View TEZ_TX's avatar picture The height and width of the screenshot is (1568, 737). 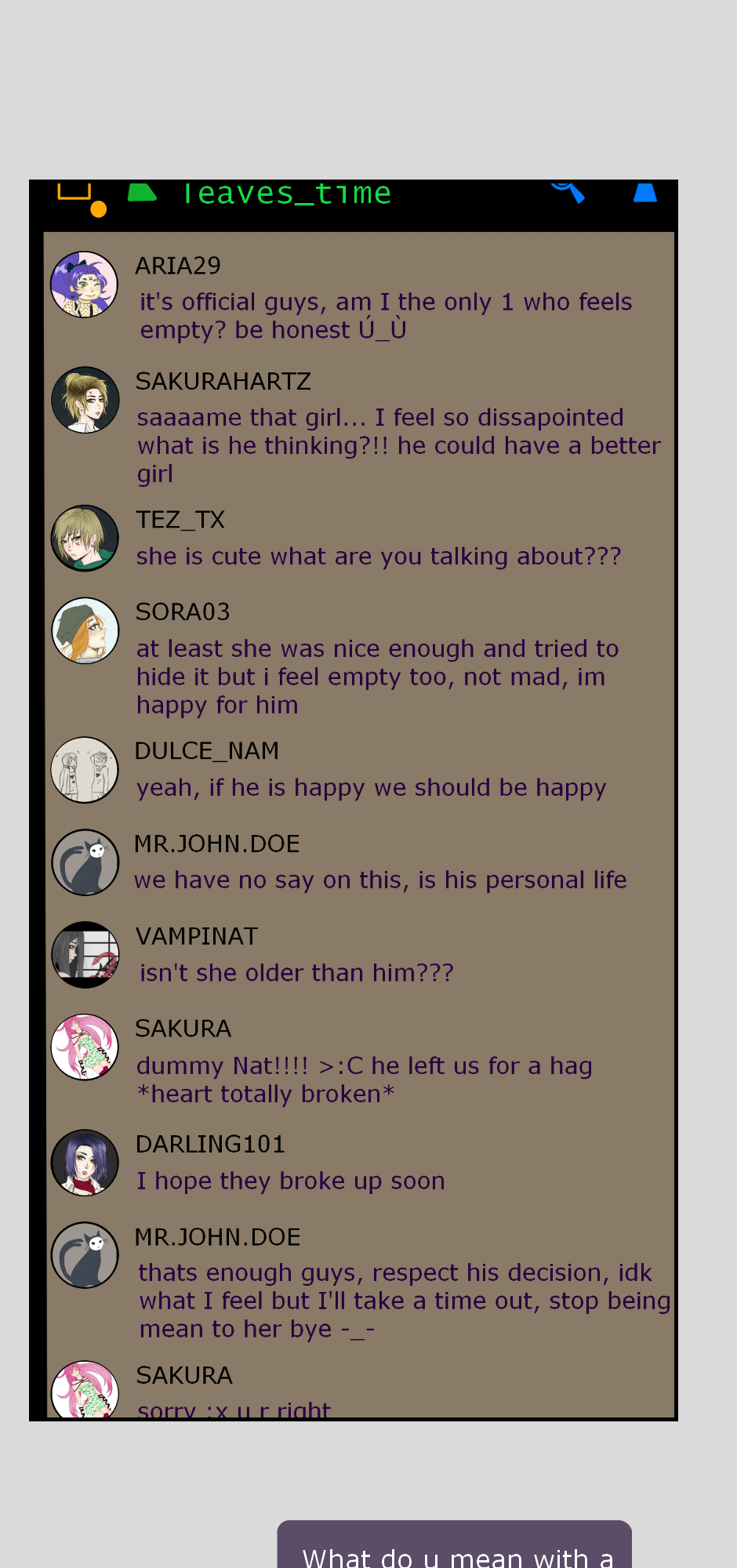(85, 538)
